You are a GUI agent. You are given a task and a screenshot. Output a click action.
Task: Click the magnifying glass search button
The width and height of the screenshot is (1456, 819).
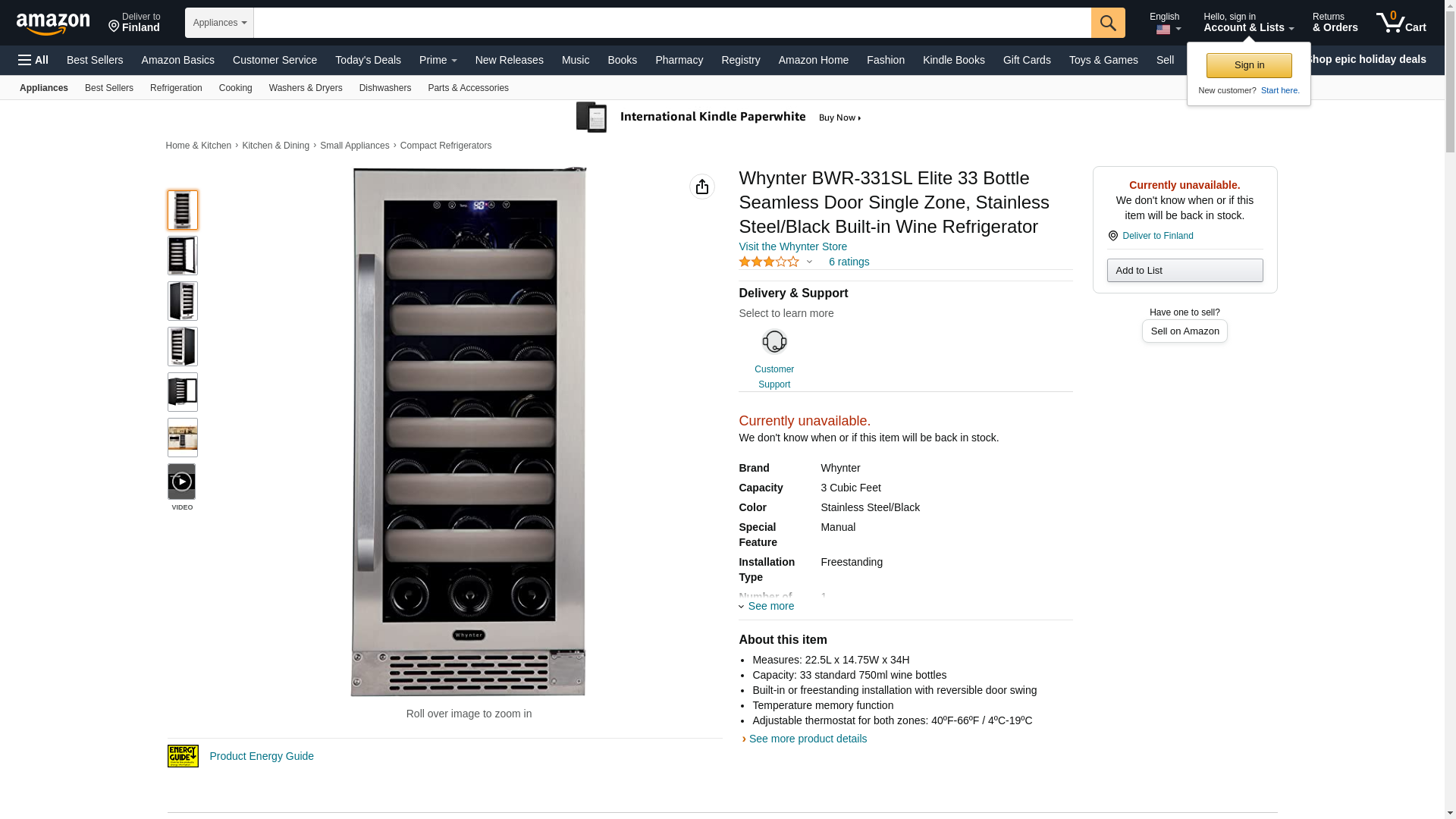[x=1108, y=23]
